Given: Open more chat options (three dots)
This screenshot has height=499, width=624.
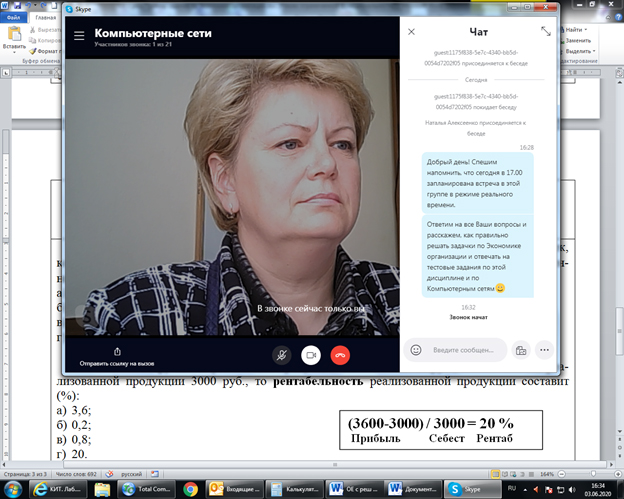Looking at the screenshot, I should point(544,350).
